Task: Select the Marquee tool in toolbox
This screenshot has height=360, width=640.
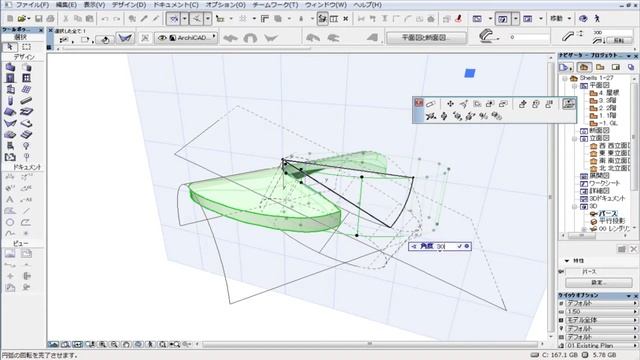Action: pos(26,47)
